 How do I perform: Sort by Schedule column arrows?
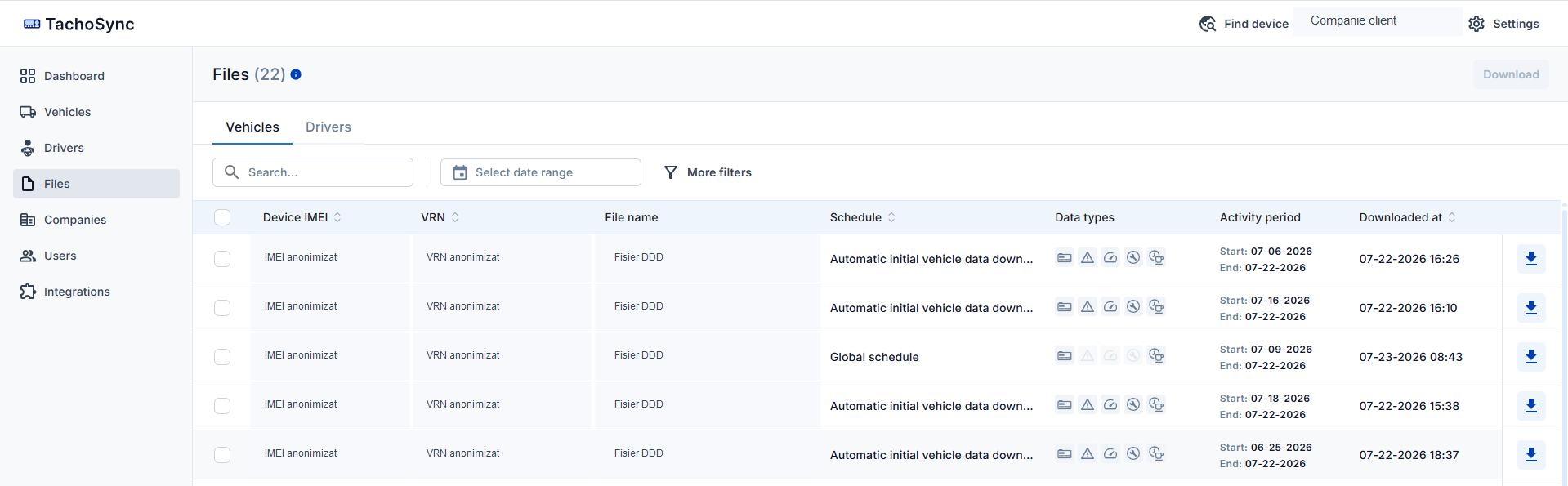(891, 217)
